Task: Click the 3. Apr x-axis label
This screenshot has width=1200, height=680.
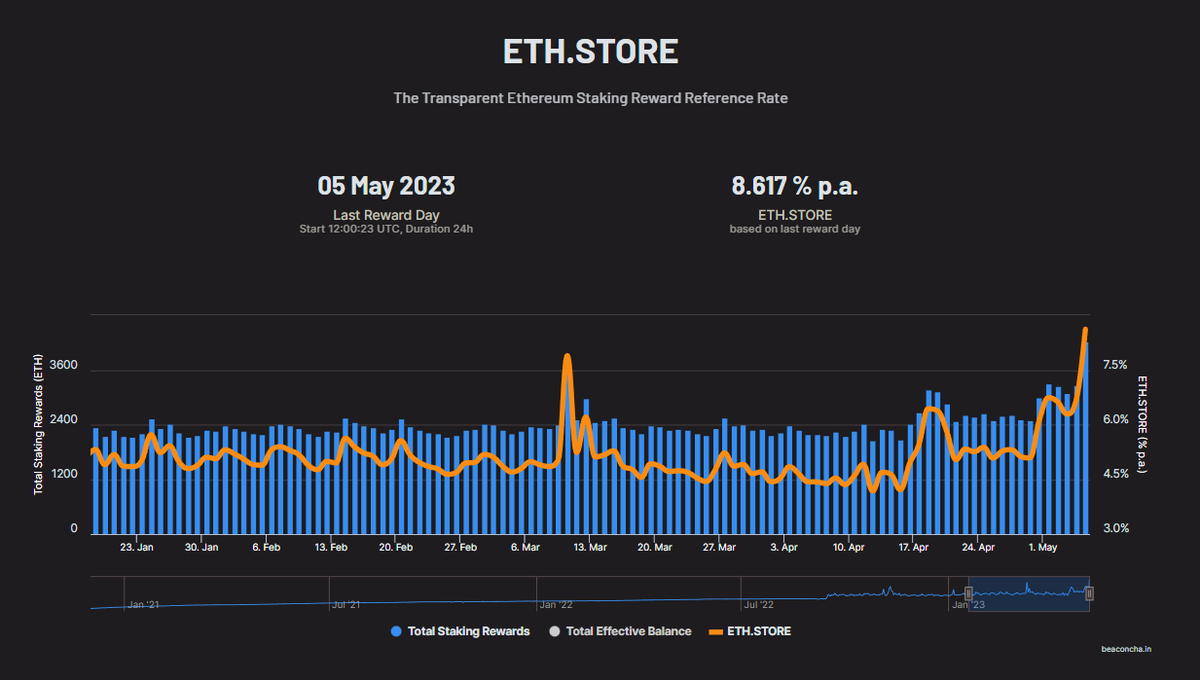Action: coord(785,547)
